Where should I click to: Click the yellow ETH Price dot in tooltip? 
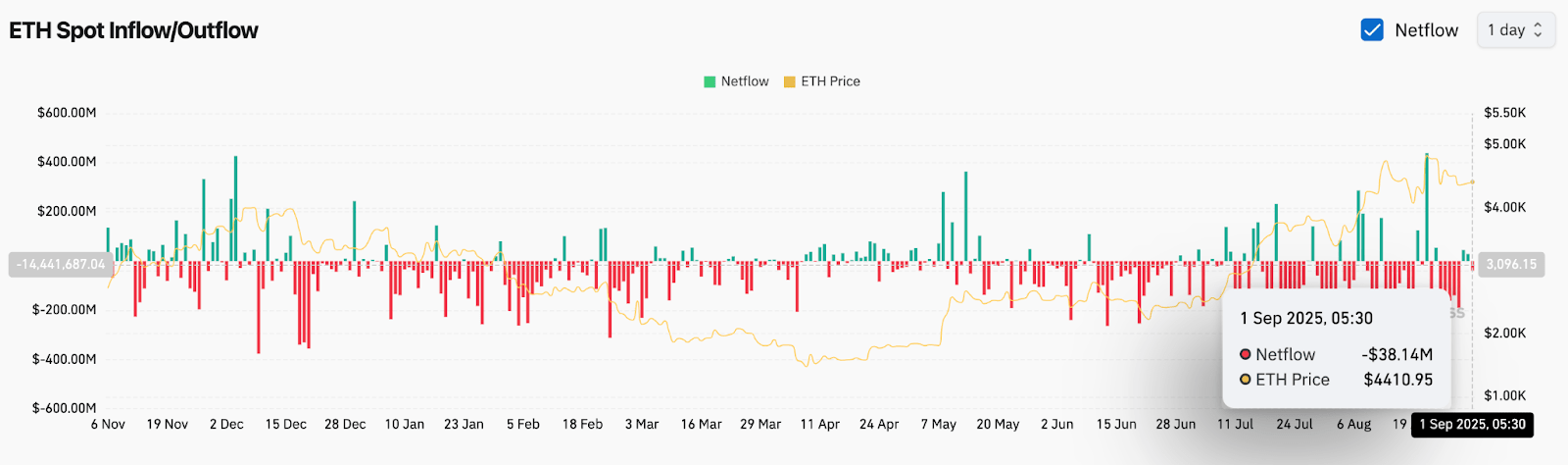(1246, 380)
